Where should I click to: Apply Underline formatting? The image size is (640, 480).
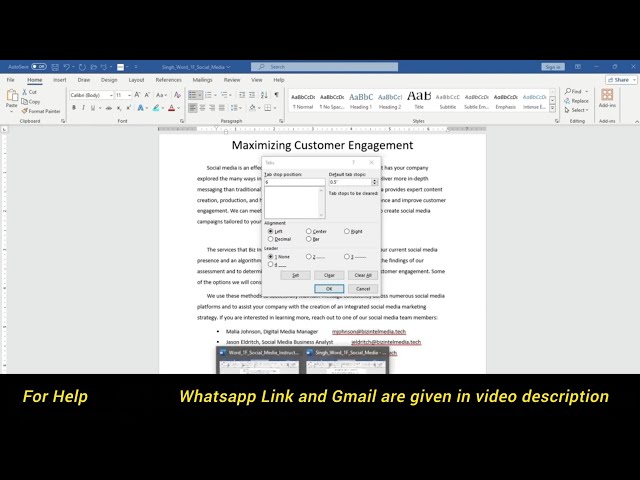[93, 108]
